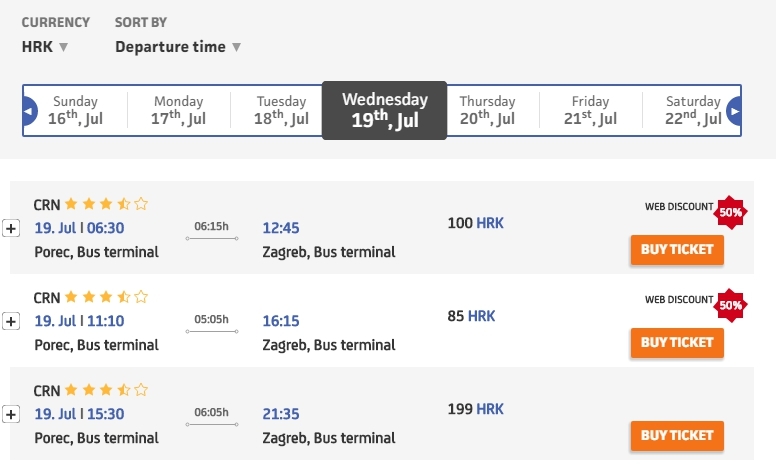Open the HRK currency dropdown

tap(45, 47)
